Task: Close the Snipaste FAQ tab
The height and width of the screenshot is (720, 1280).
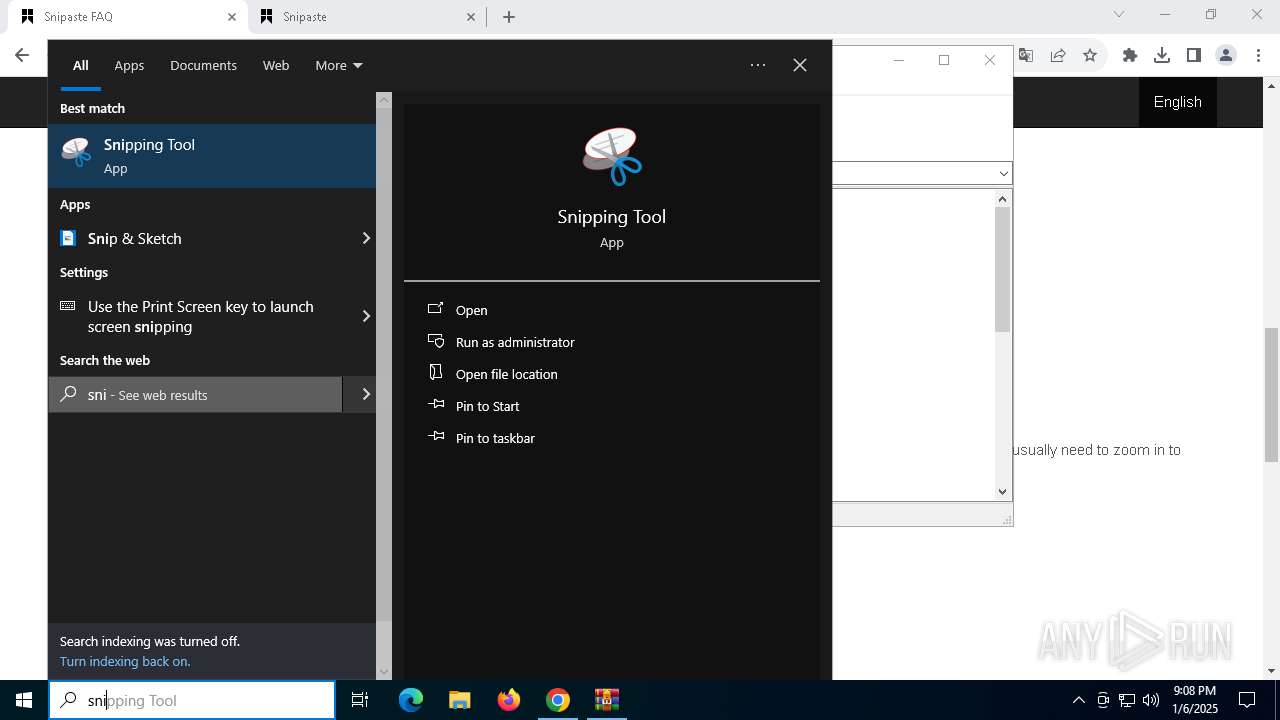Action: click(232, 17)
